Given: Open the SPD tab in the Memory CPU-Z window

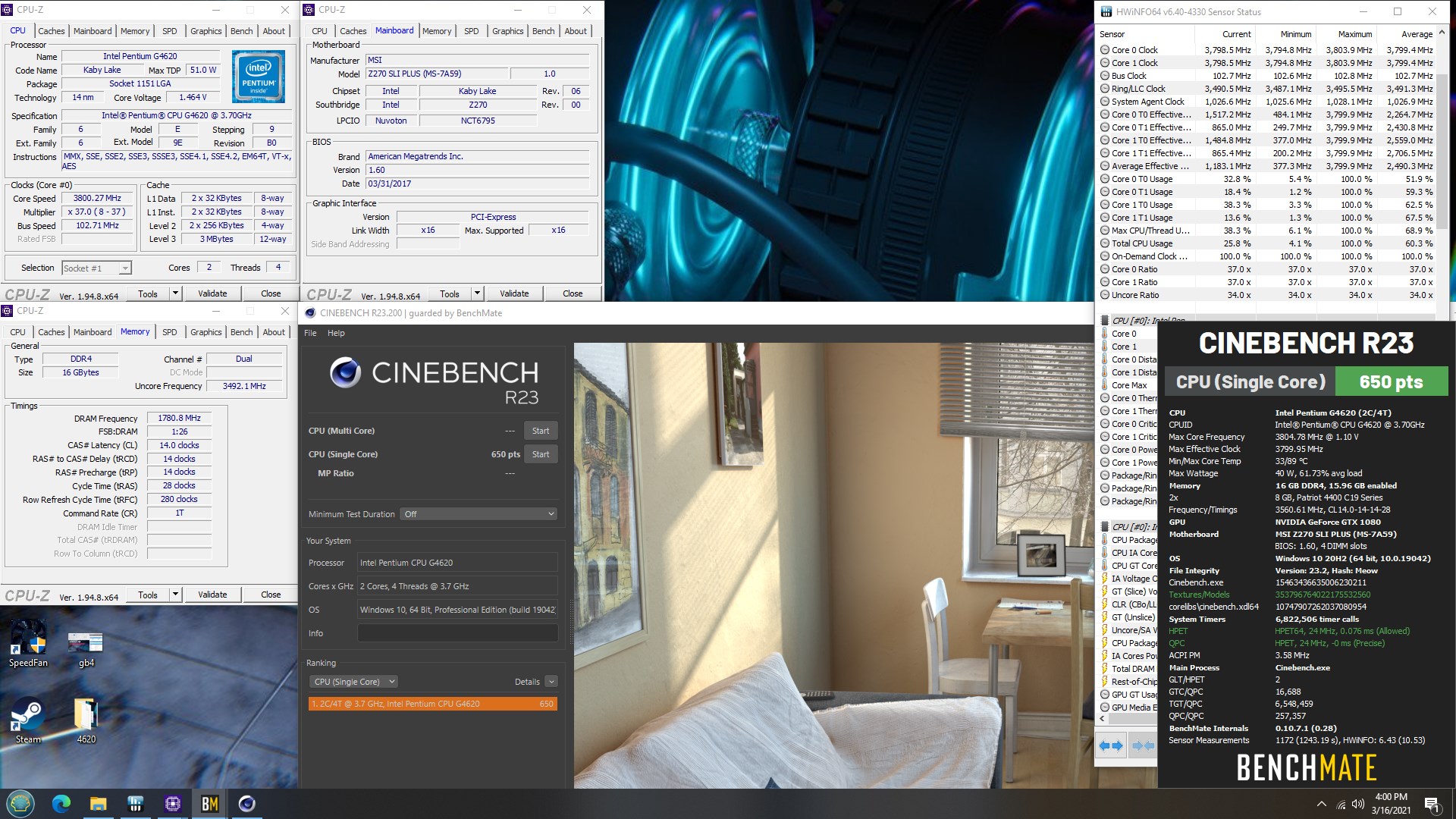Looking at the screenshot, I should [169, 332].
